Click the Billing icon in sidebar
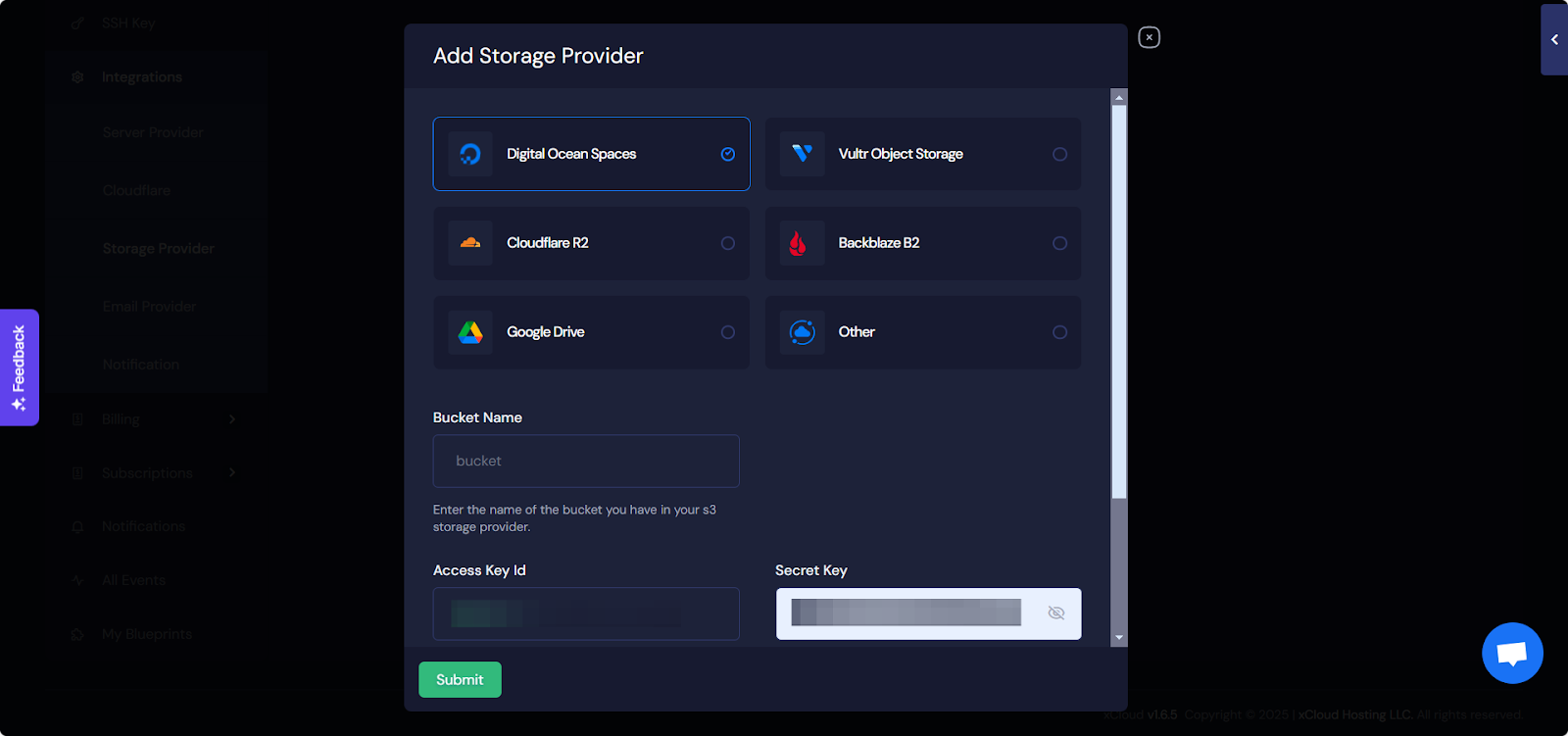 coord(77,419)
